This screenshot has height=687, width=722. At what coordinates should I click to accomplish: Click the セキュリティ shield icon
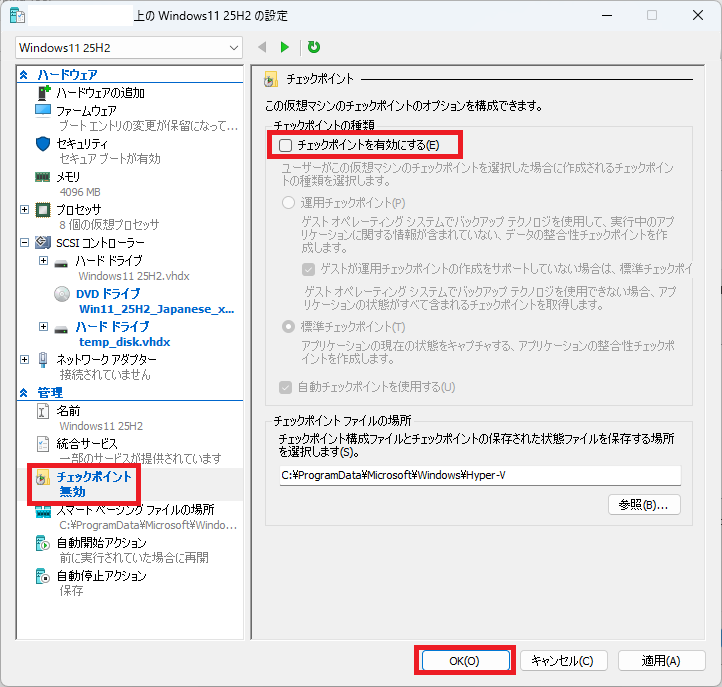(43, 144)
